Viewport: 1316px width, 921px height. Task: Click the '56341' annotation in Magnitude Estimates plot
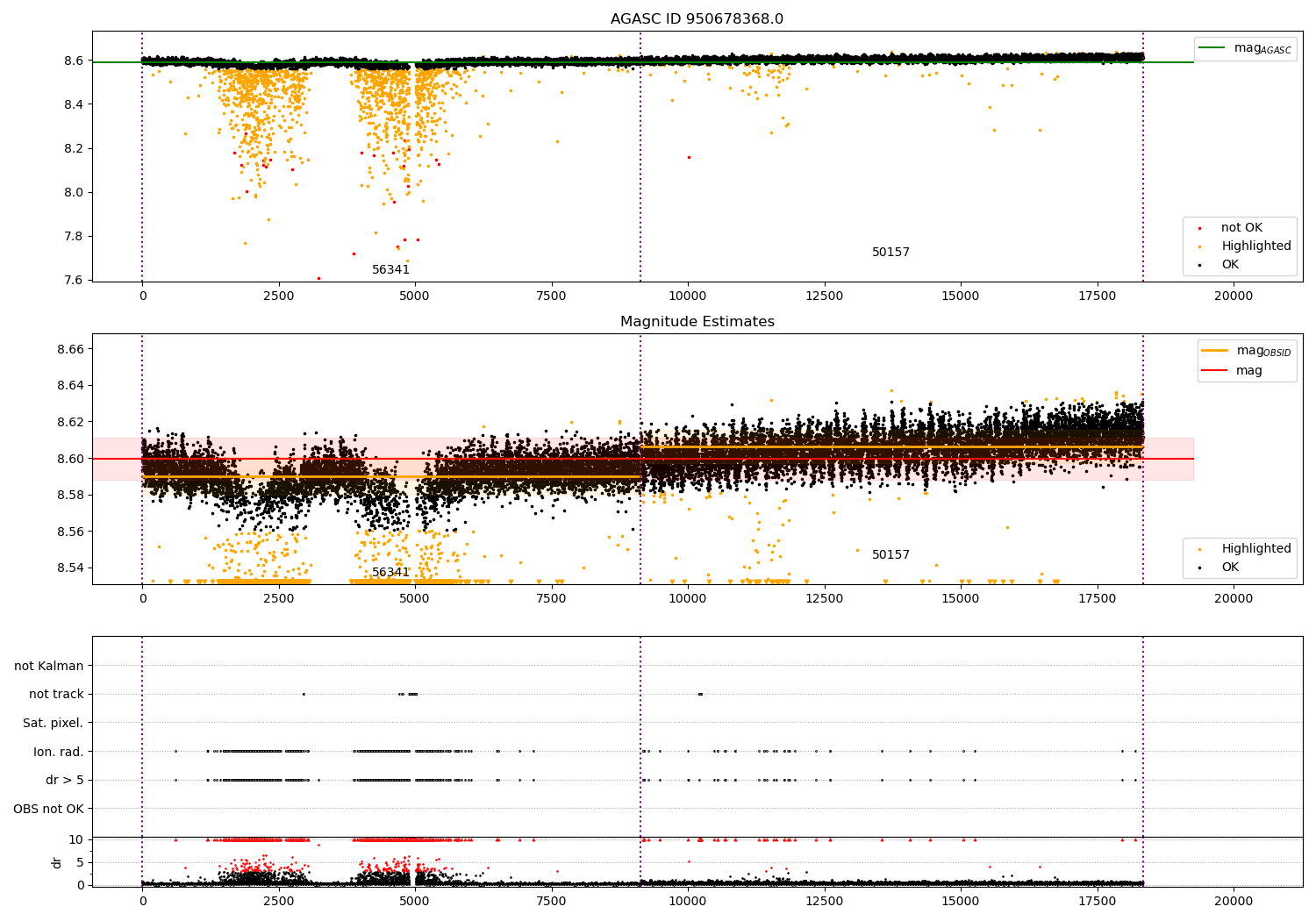click(390, 573)
